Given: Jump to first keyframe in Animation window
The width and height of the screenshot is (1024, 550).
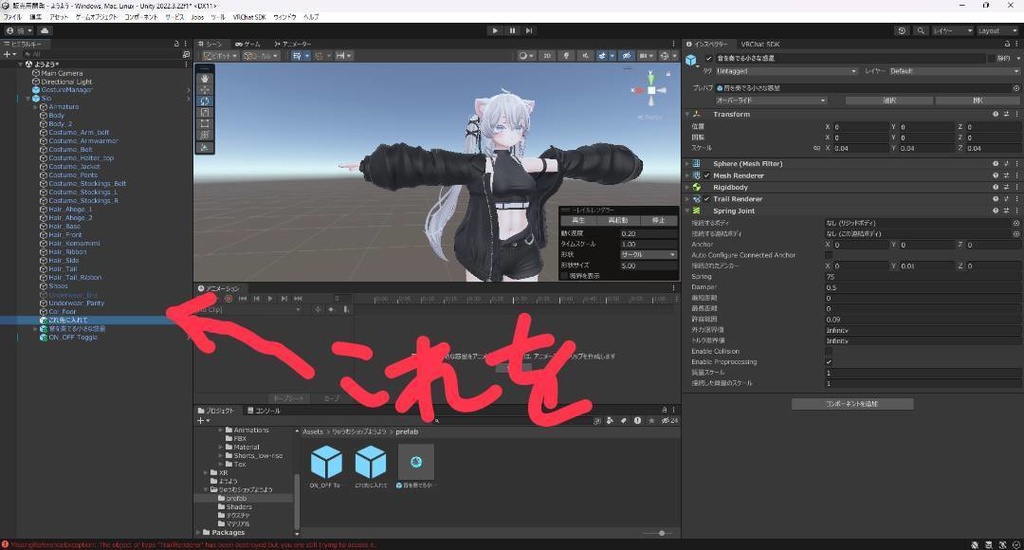Looking at the screenshot, I should tap(242, 299).
